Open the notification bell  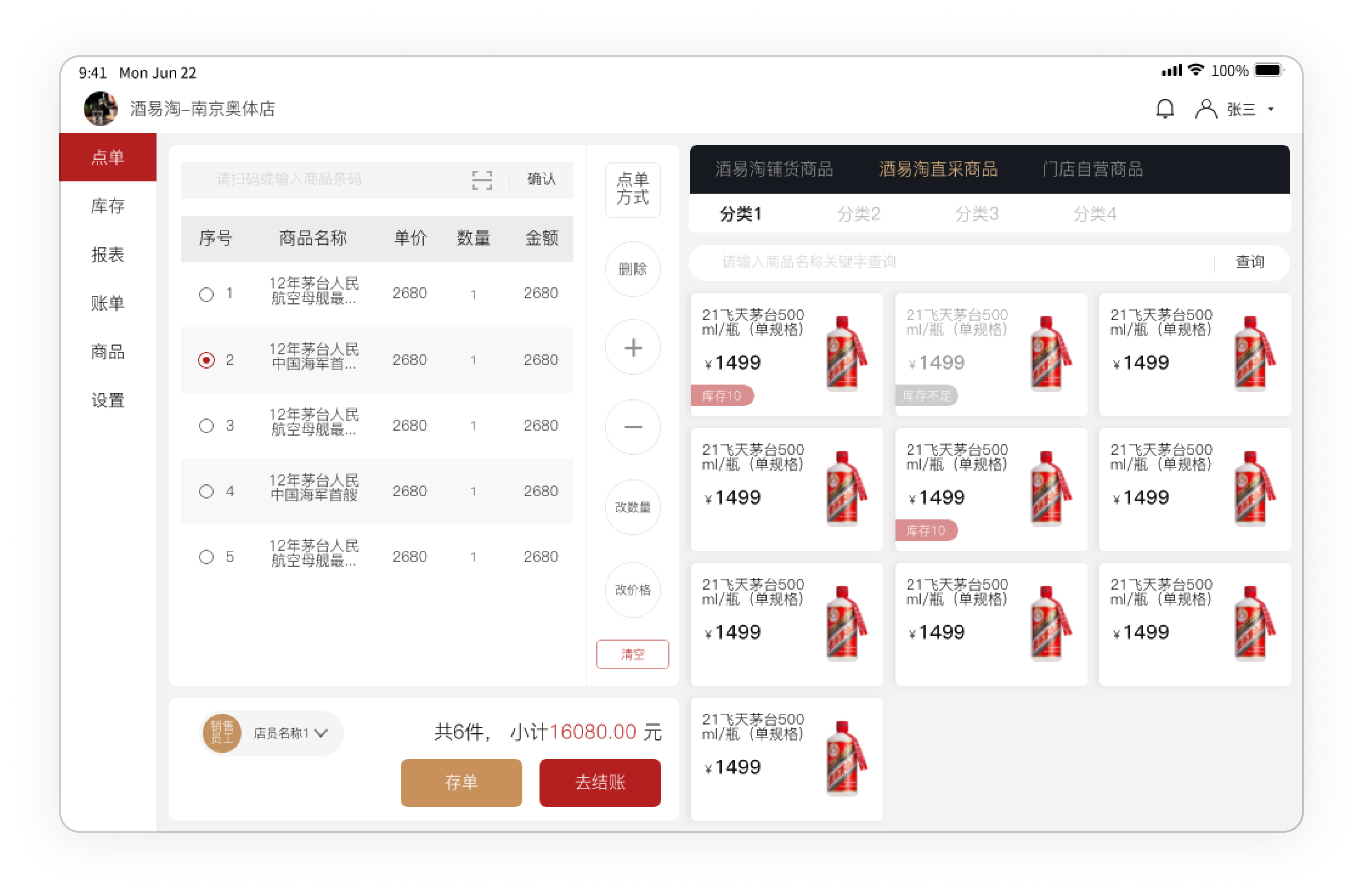point(1164,109)
